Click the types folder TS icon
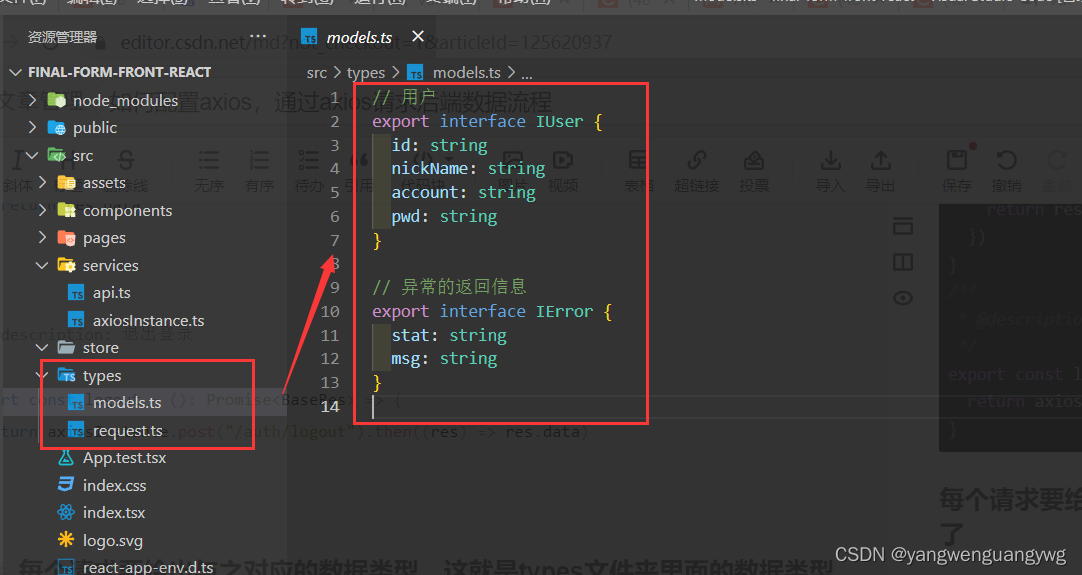 pyautogui.click(x=66, y=375)
